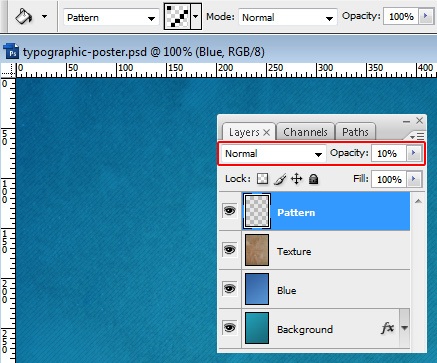Click the Fill value field
This screenshot has height=363, width=437.
[x=389, y=179]
